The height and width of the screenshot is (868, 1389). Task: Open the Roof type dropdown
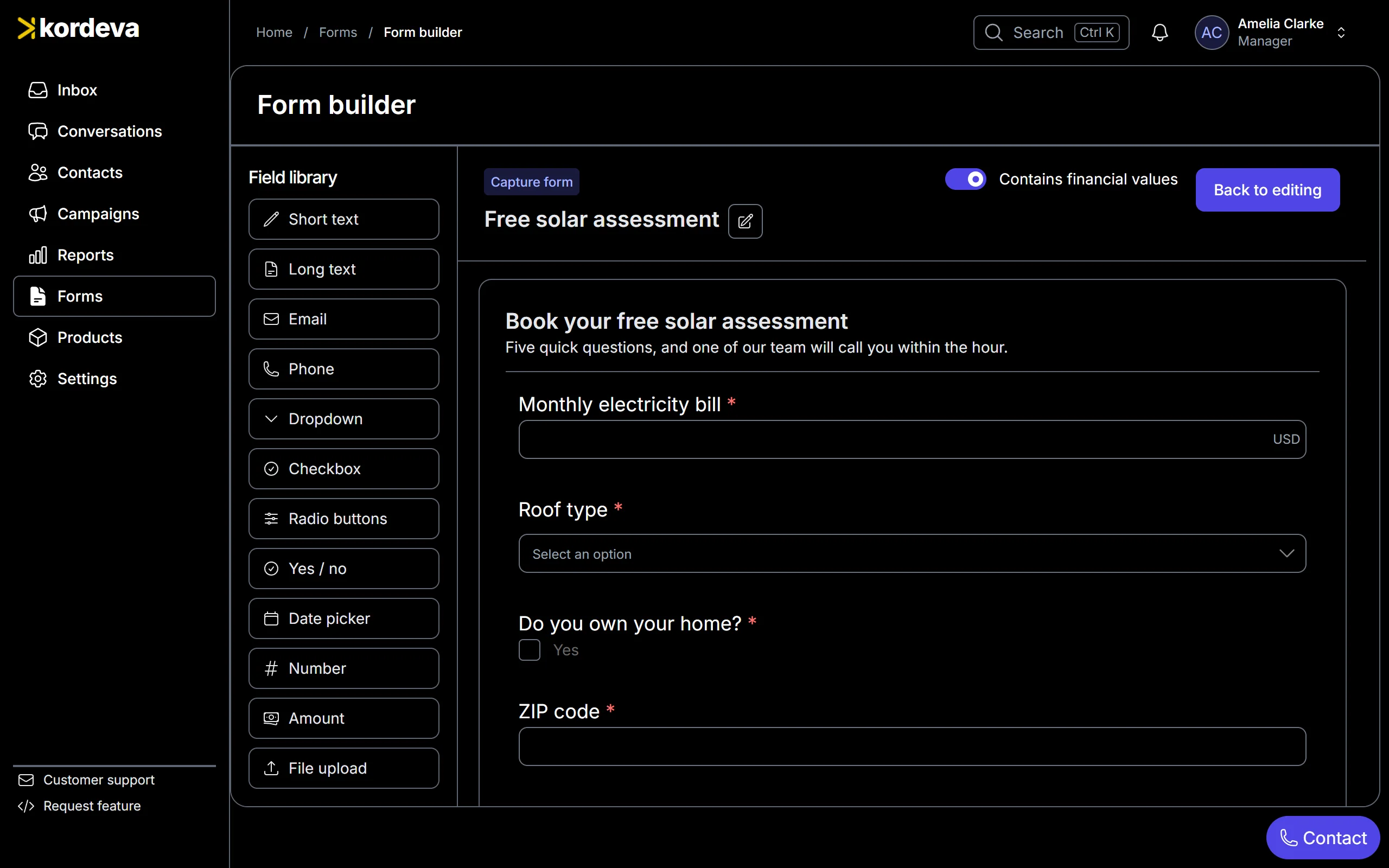(912, 553)
